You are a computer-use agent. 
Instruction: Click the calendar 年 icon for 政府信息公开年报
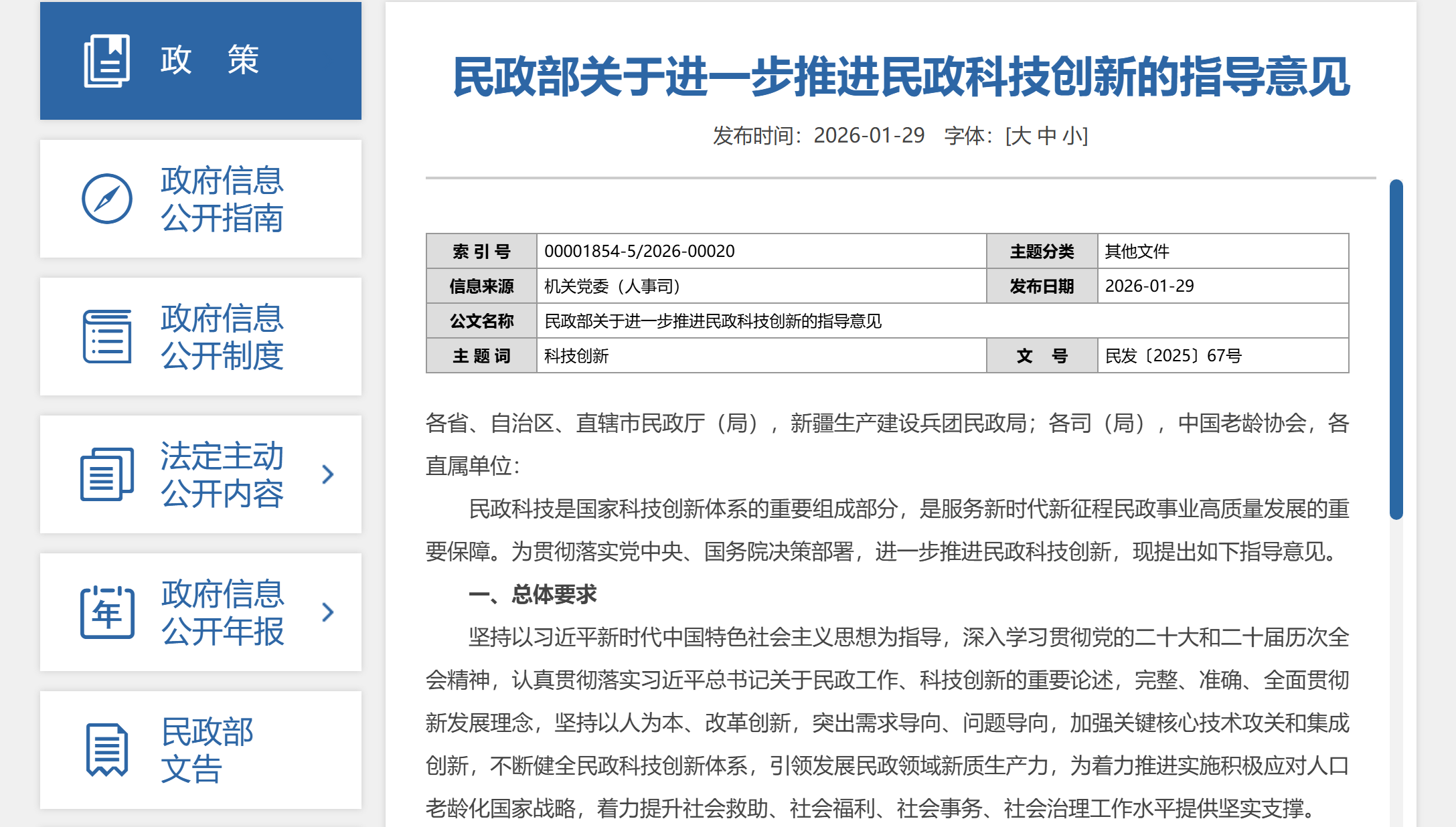[107, 612]
